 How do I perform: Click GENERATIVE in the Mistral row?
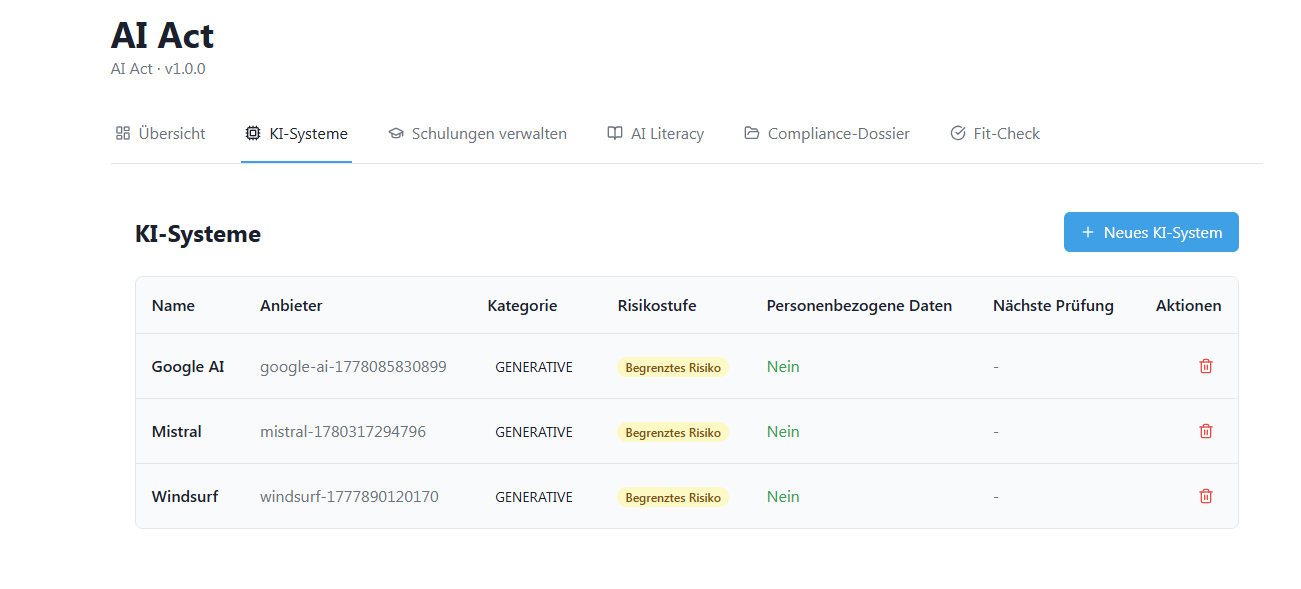[534, 432]
